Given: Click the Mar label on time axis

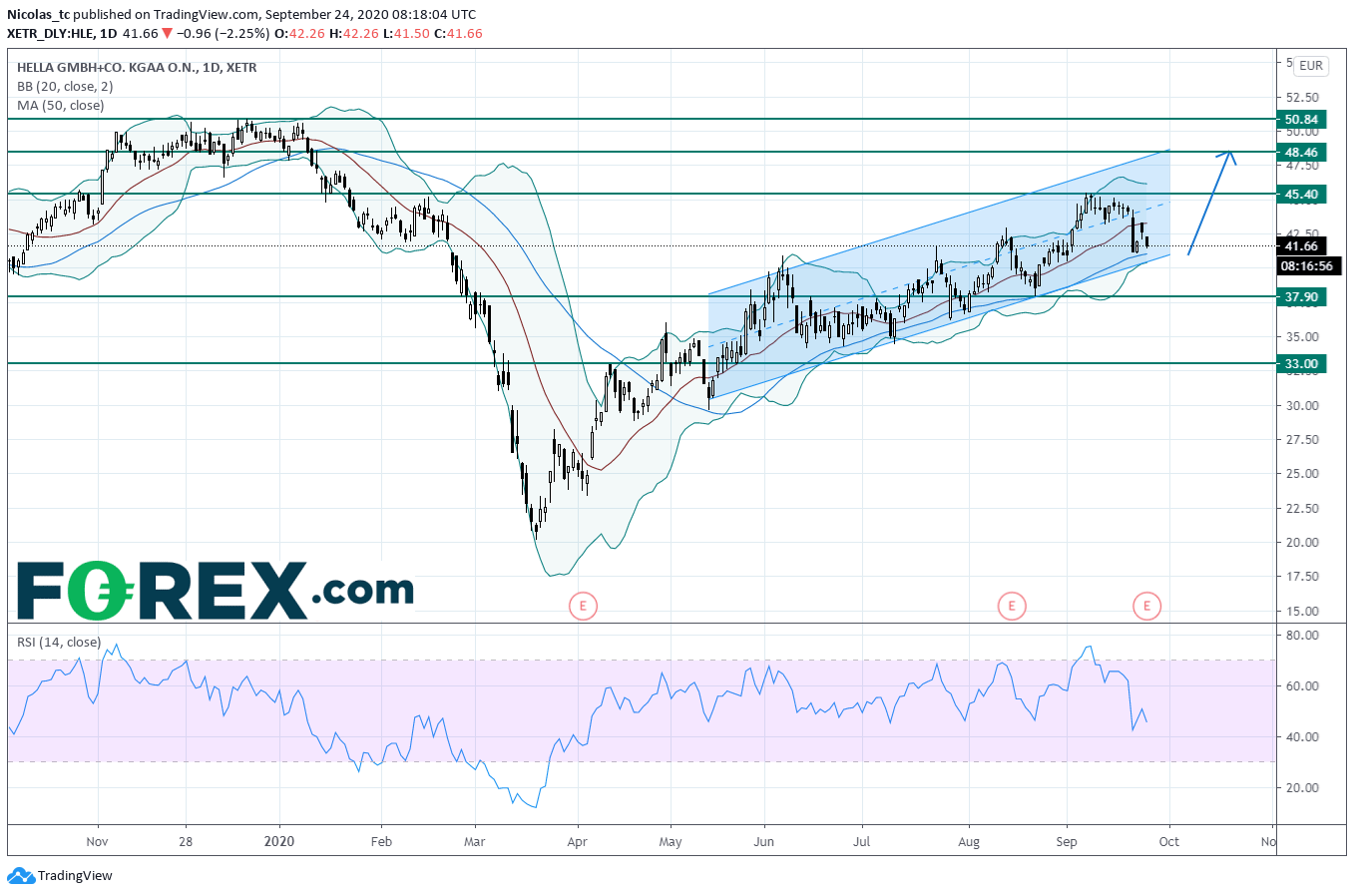Looking at the screenshot, I should tap(475, 842).
